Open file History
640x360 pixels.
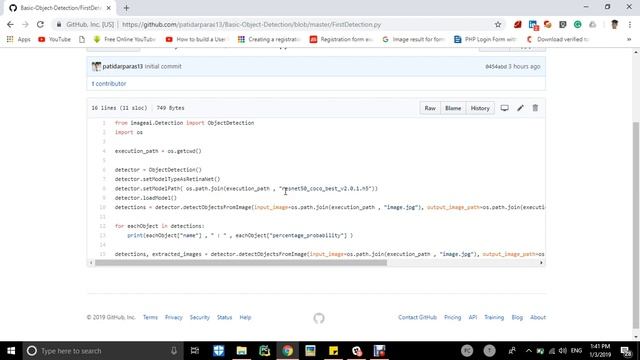pyautogui.click(x=480, y=108)
